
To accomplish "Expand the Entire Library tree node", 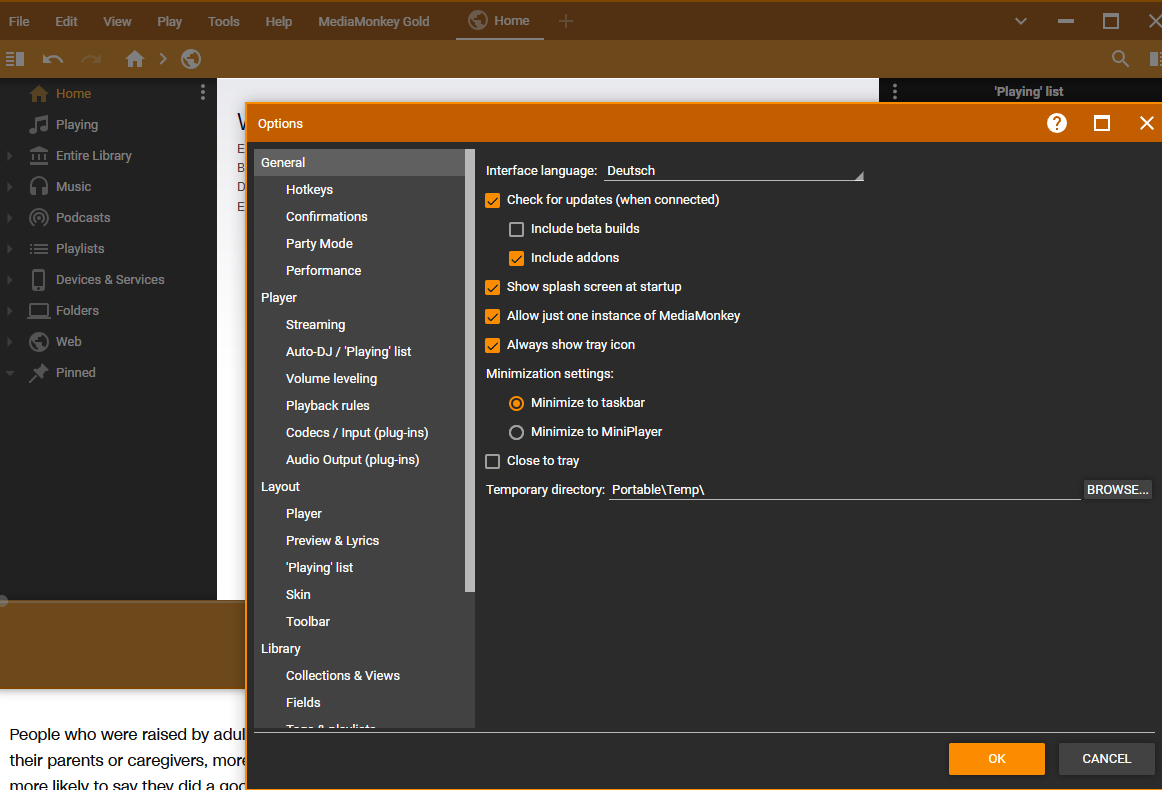I will (10, 156).
